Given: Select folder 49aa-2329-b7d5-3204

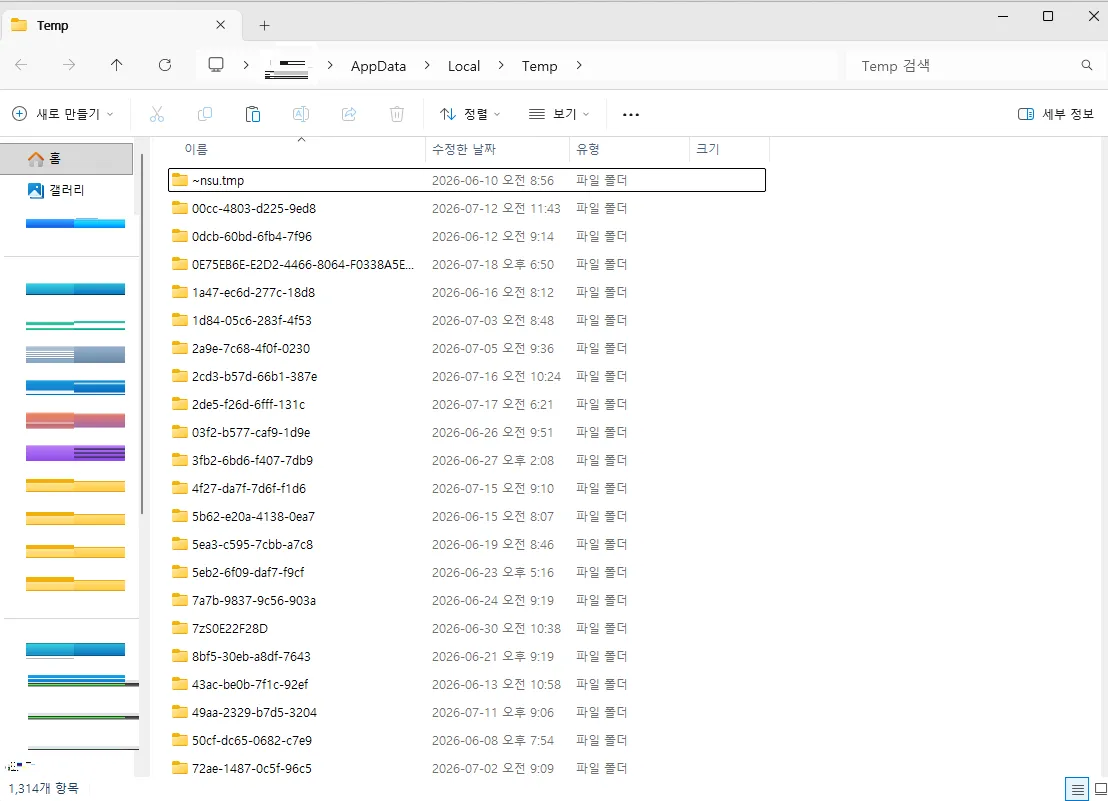Looking at the screenshot, I should click(466, 712).
